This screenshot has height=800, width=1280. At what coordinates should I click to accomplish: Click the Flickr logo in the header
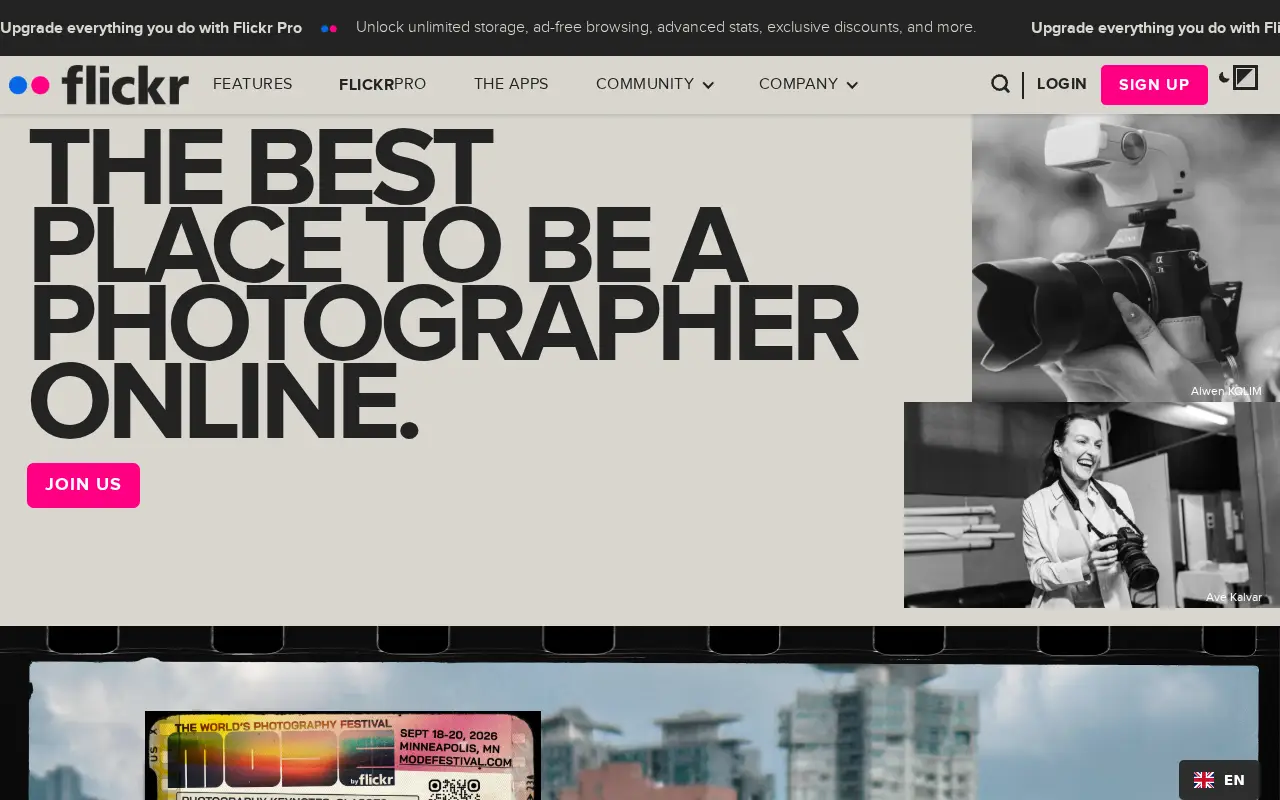(99, 85)
